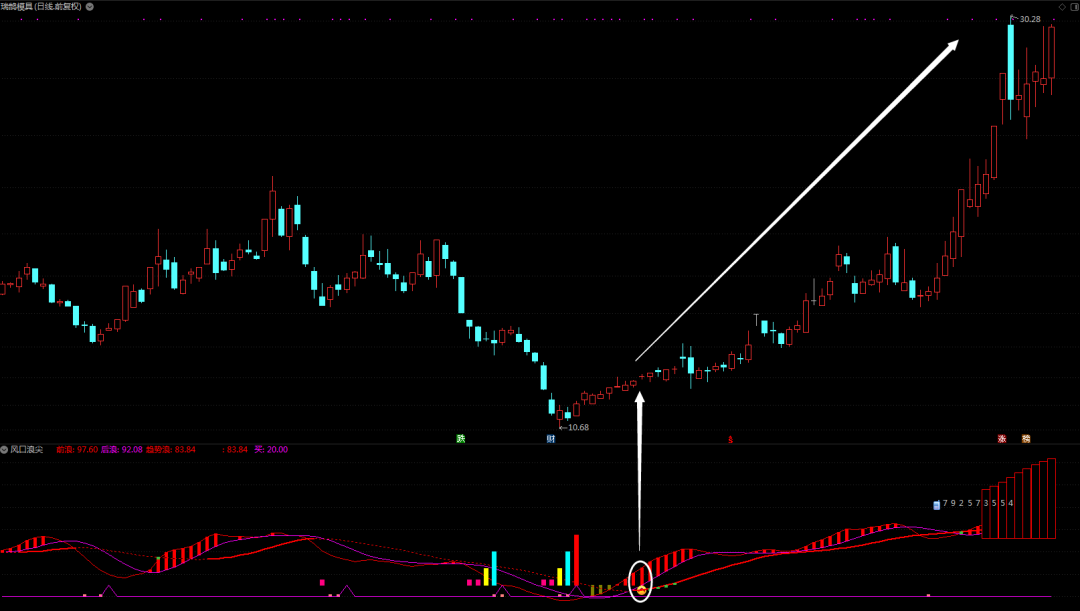1080x611 pixels.
Task: Toggle the side panel icon at top right
Action: click(1074, 6)
